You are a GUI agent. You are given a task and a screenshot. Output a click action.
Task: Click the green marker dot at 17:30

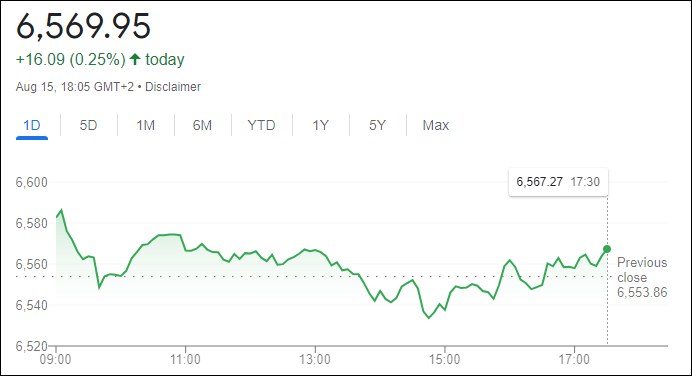(607, 249)
